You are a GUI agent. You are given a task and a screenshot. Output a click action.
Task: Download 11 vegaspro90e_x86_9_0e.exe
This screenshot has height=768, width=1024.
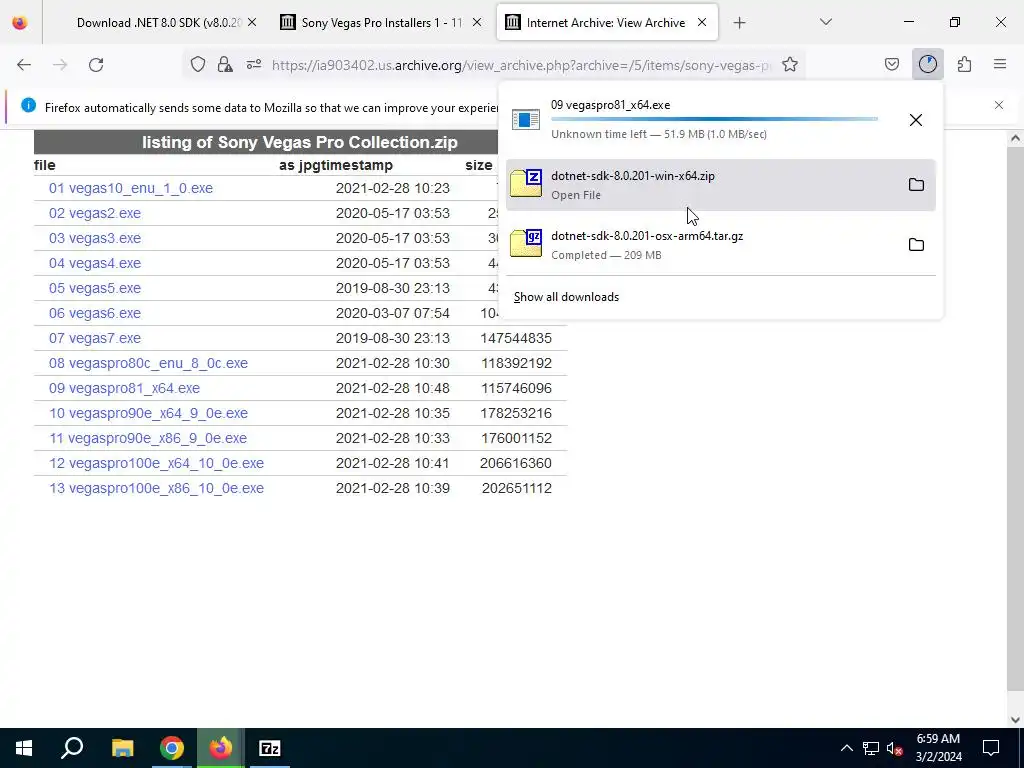148,438
